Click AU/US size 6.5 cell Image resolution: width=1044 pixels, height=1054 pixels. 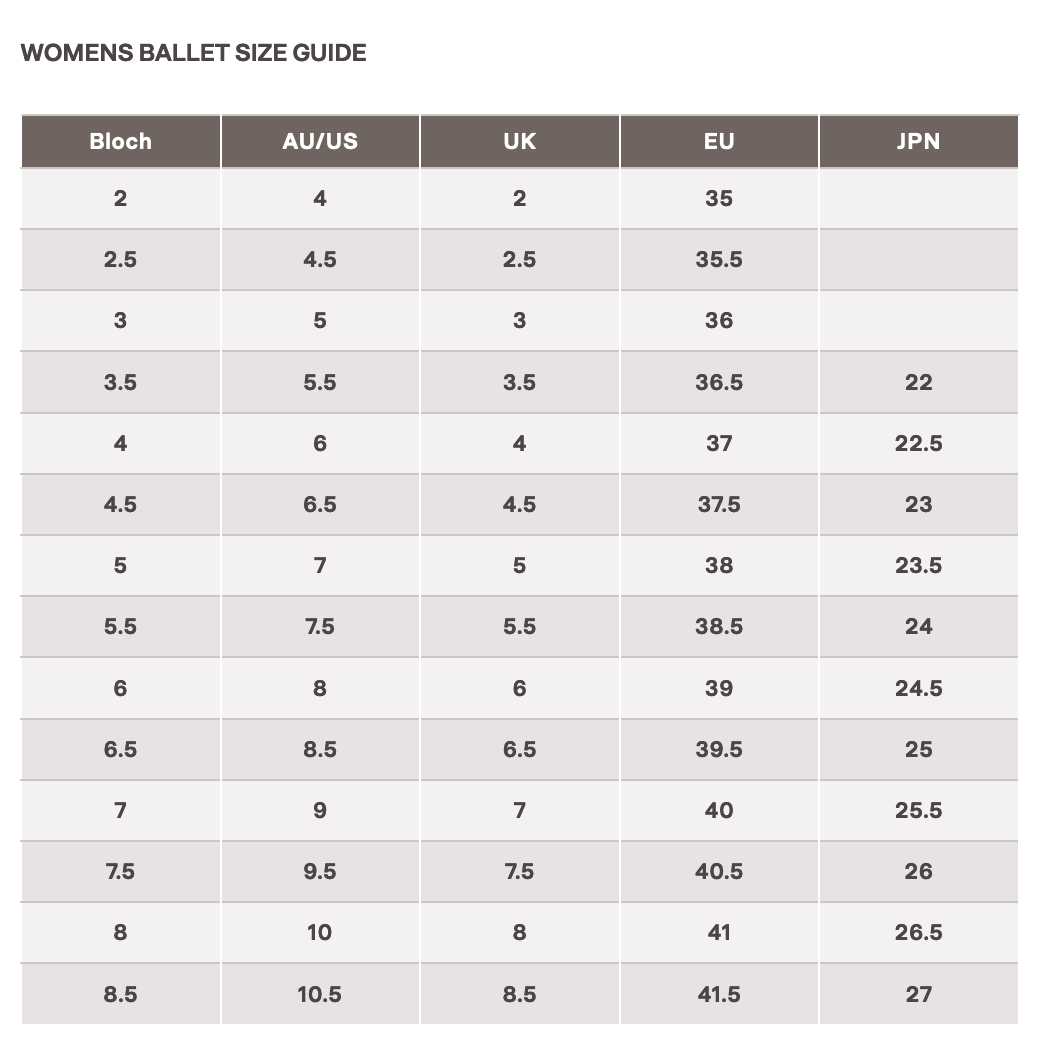(x=320, y=504)
